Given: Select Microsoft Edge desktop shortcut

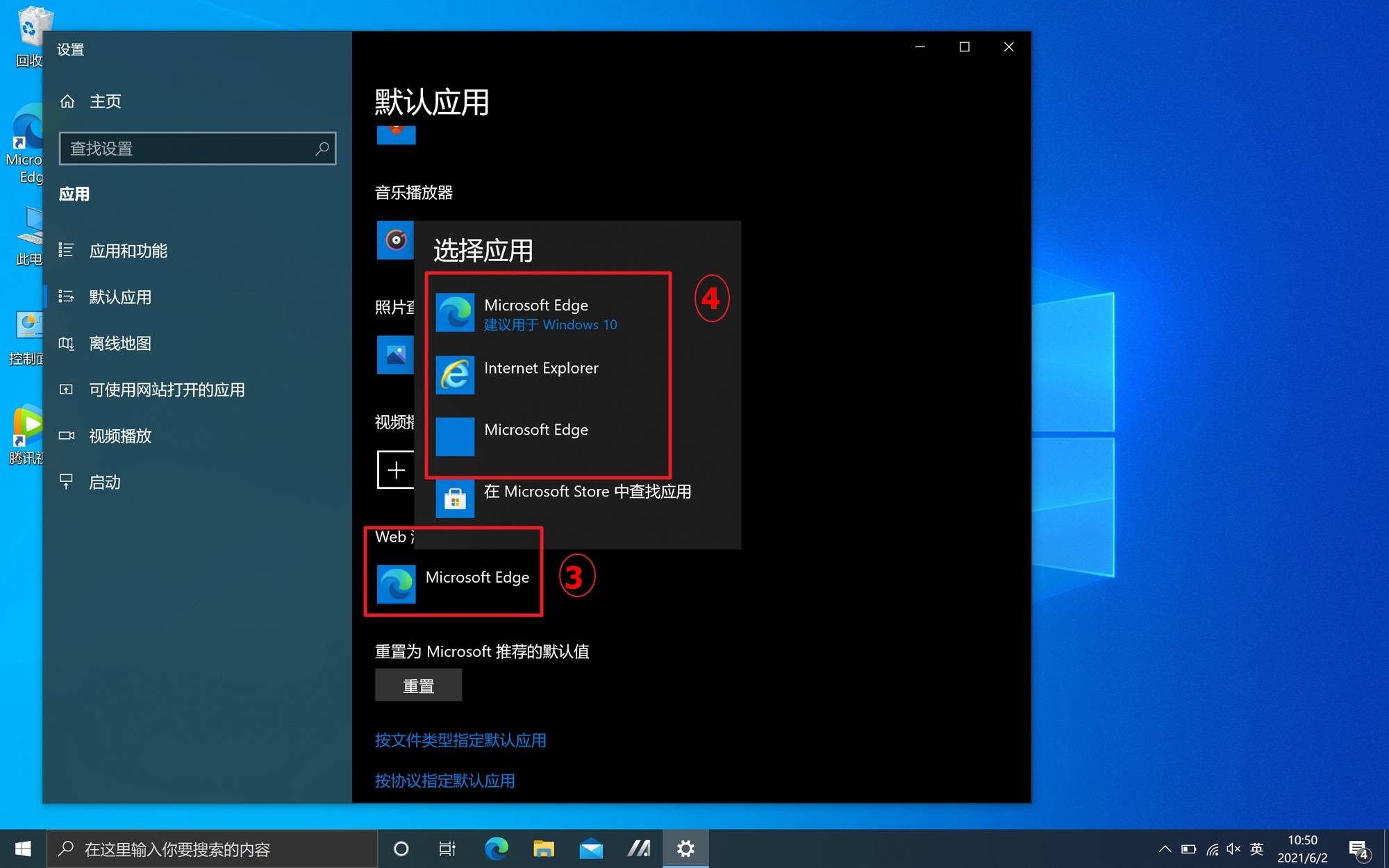Looking at the screenshot, I should click(x=26, y=144).
